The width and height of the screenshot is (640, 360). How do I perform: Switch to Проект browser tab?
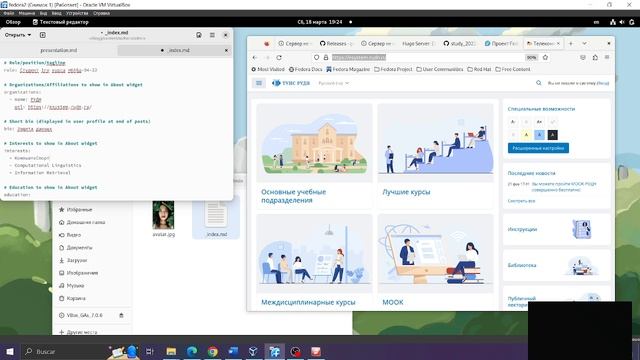pyautogui.click(x=501, y=43)
